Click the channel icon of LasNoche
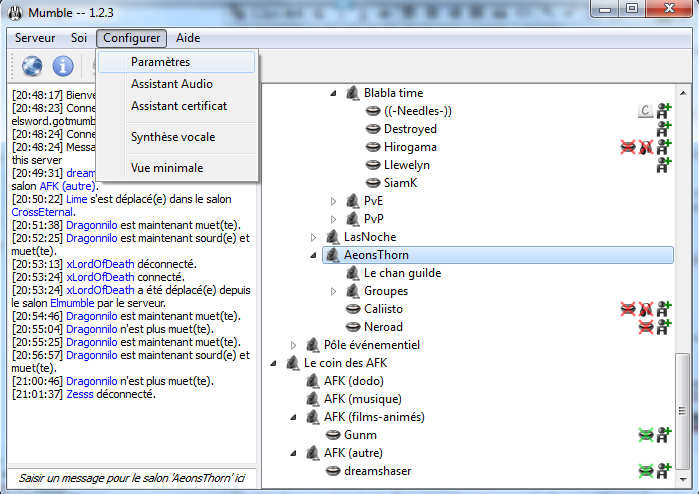Screen dimensions: 699x494 [x=333, y=237]
